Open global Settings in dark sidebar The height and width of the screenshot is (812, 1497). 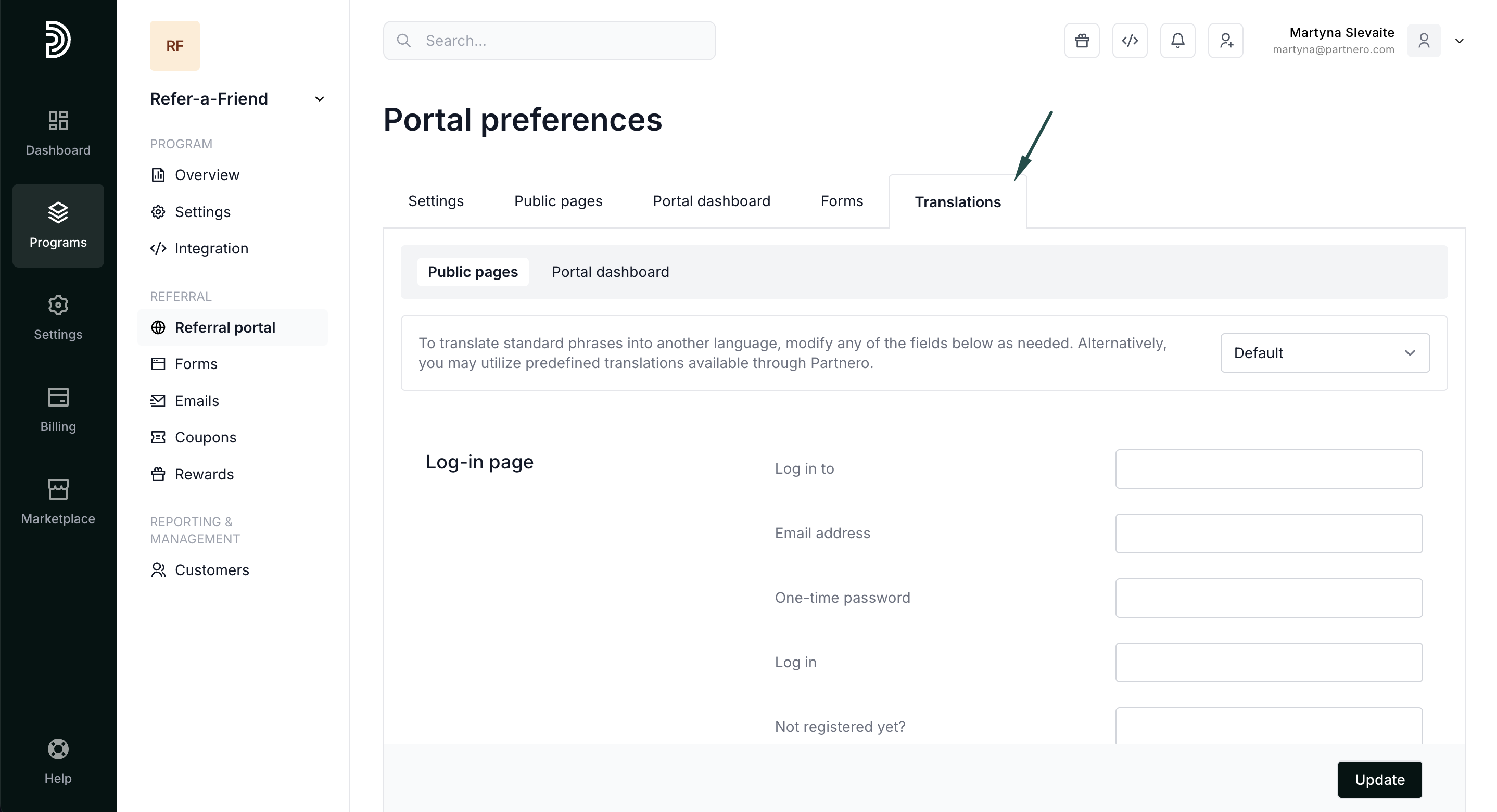(58, 317)
